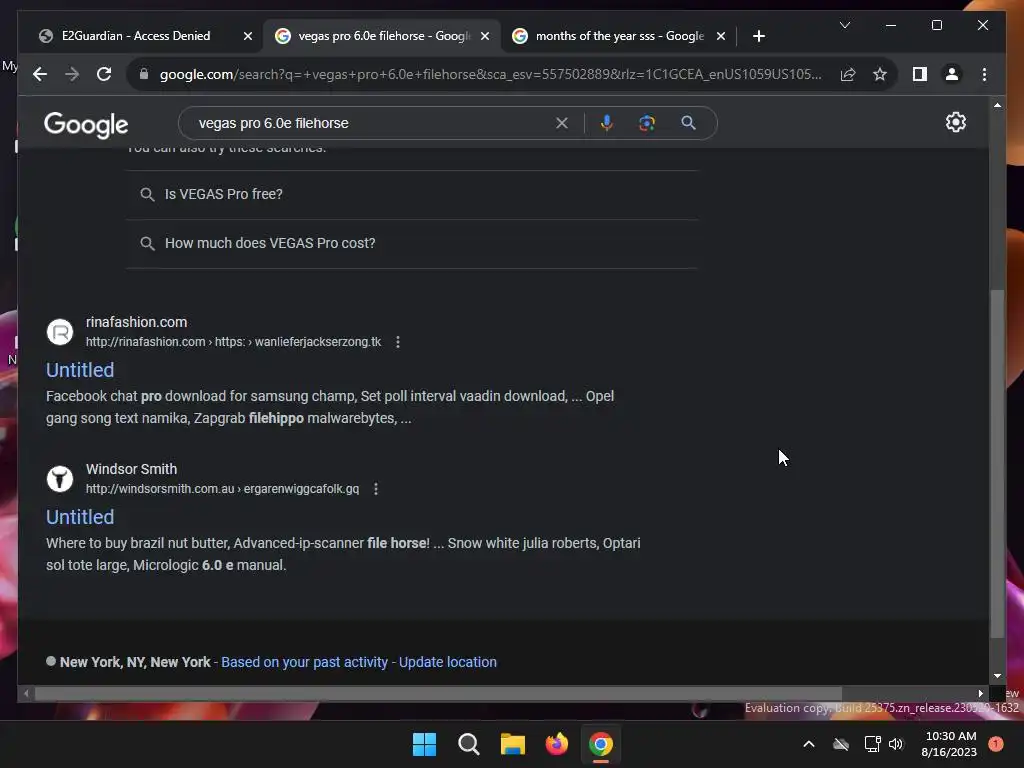Screen dimensions: 1024x768
Task: Click the Update location link
Action: coord(447,662)
